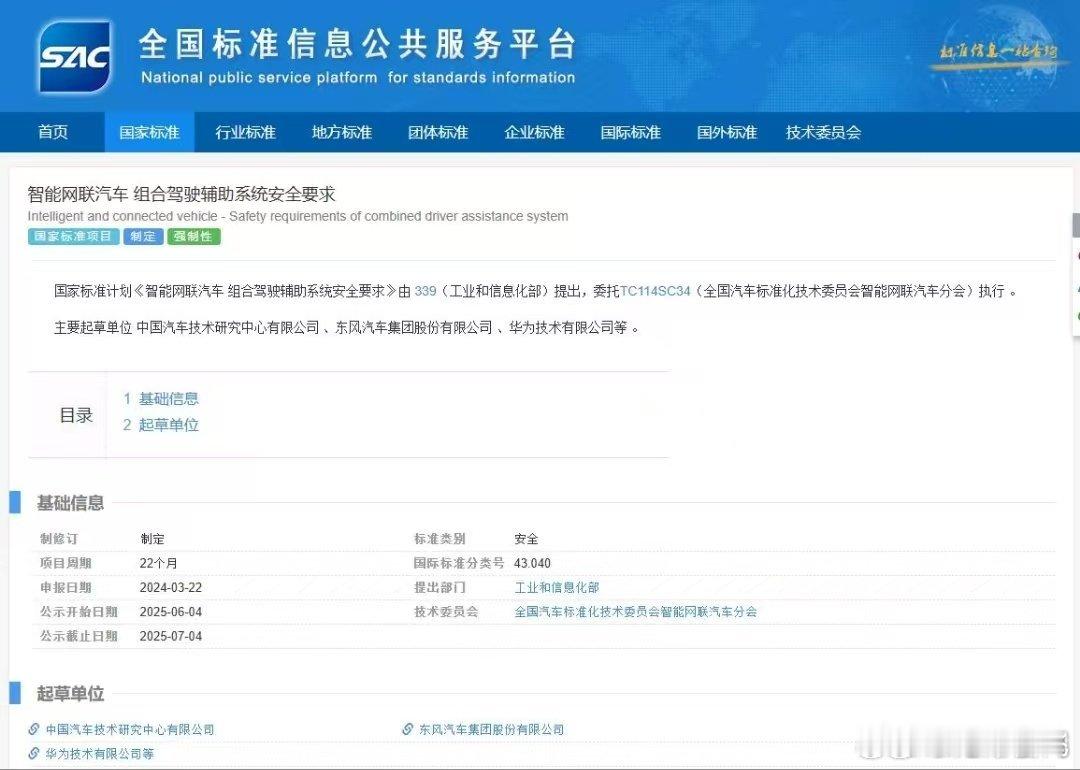The height and width of the screenshot is (770, 1080).
Task: Go to 地方标准 section
Action: pyautogui.click(x=342, y=132)
